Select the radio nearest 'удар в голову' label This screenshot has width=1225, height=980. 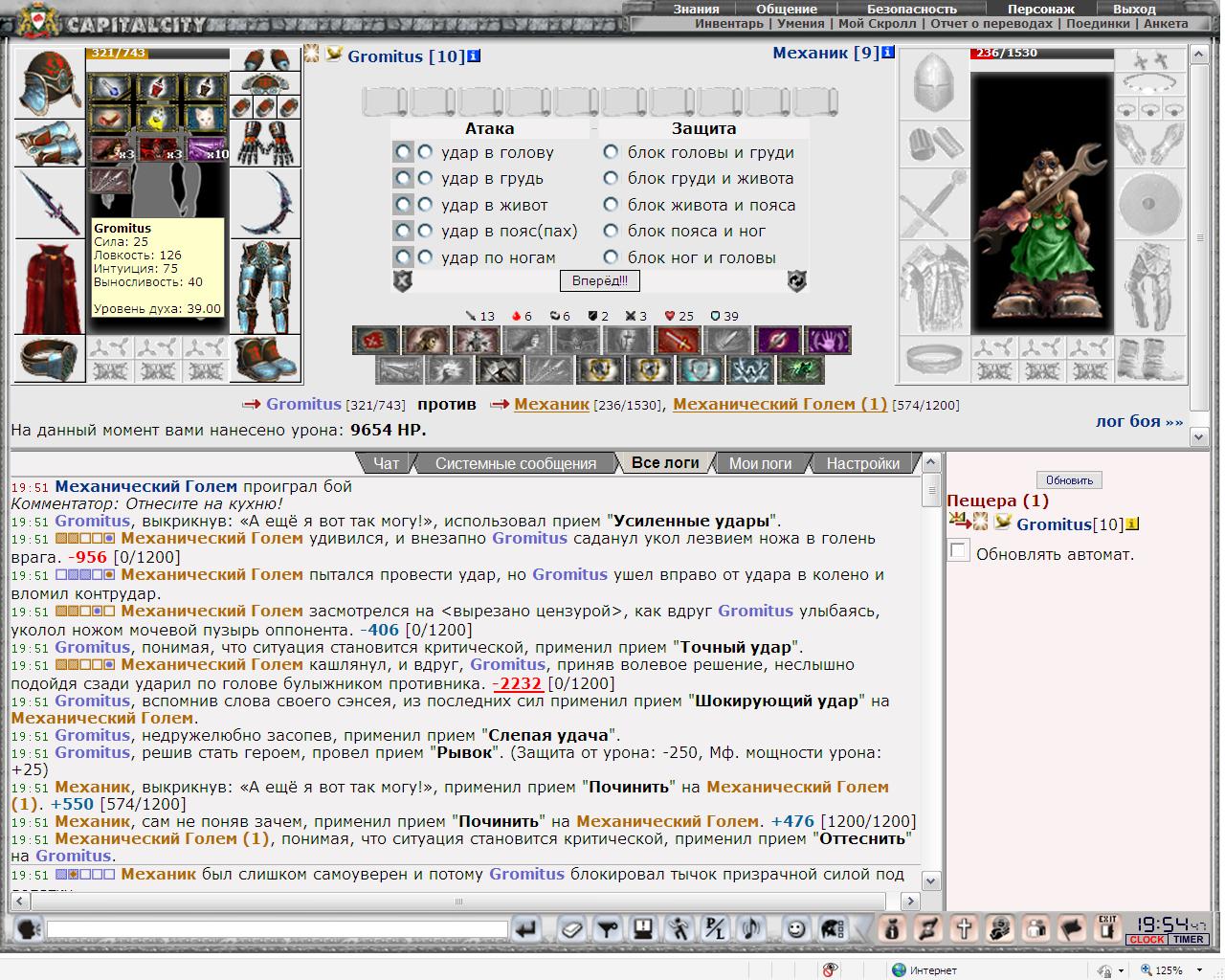pyautogui.click(x=425, y=152)
